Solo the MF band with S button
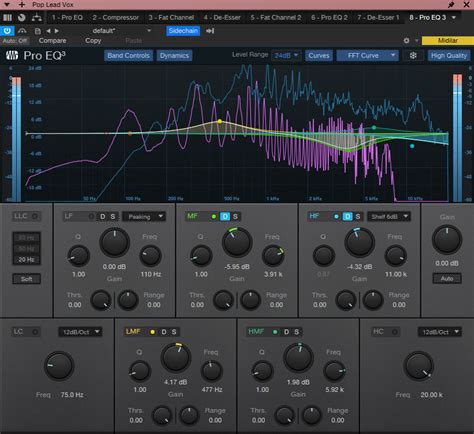This screenshot has width=474, height=434. 235,217
